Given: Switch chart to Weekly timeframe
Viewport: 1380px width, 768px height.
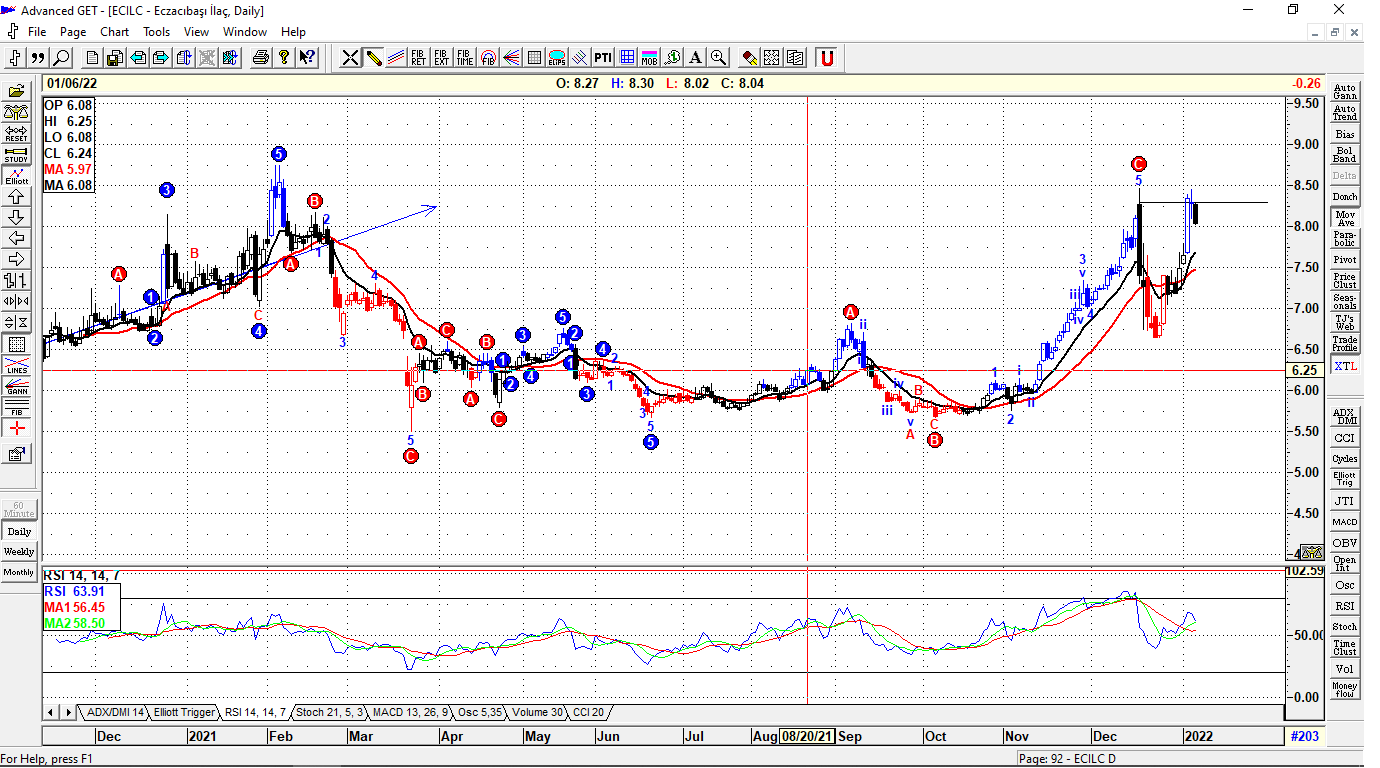Looking at the screenshot, I should click(x=19, y=552).
